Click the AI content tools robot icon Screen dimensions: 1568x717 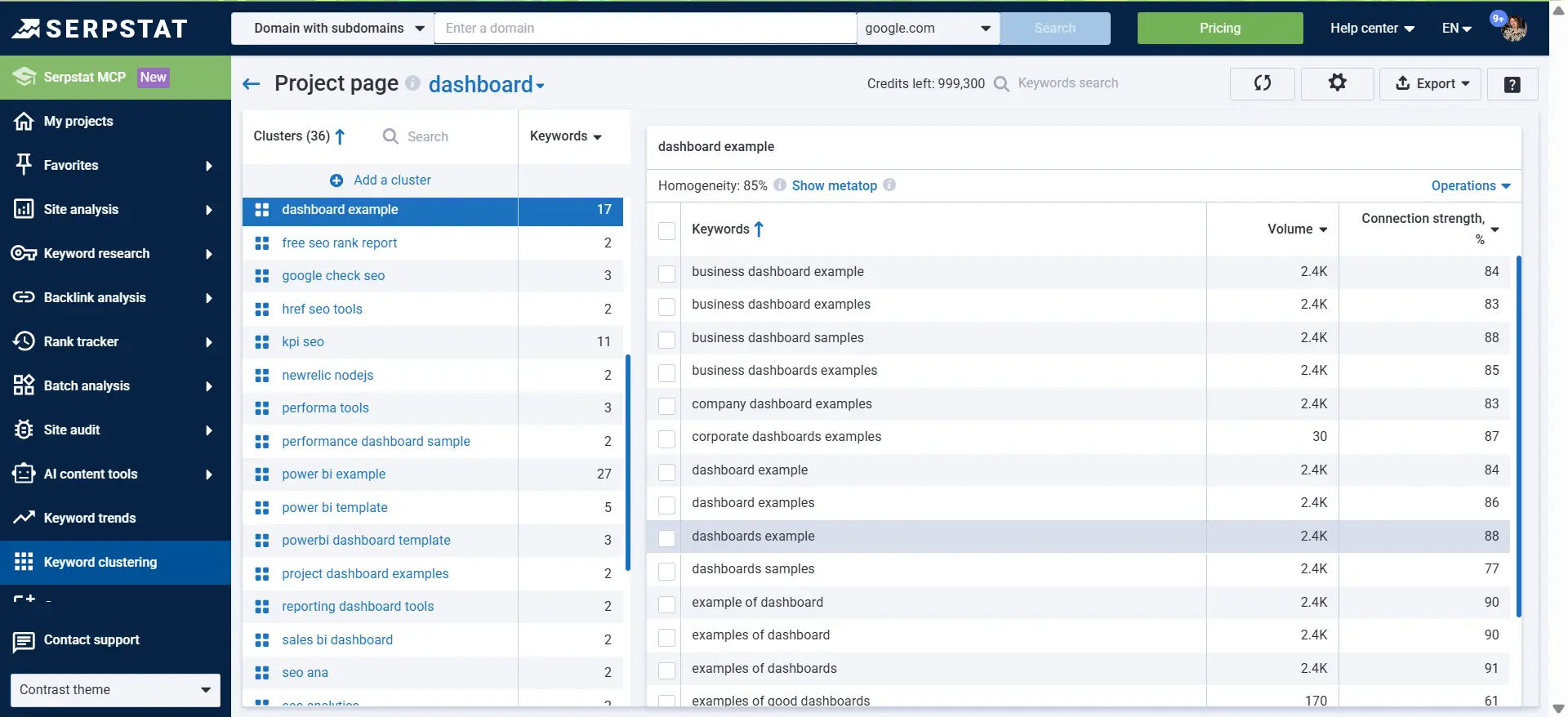click(x=24, y=474)
